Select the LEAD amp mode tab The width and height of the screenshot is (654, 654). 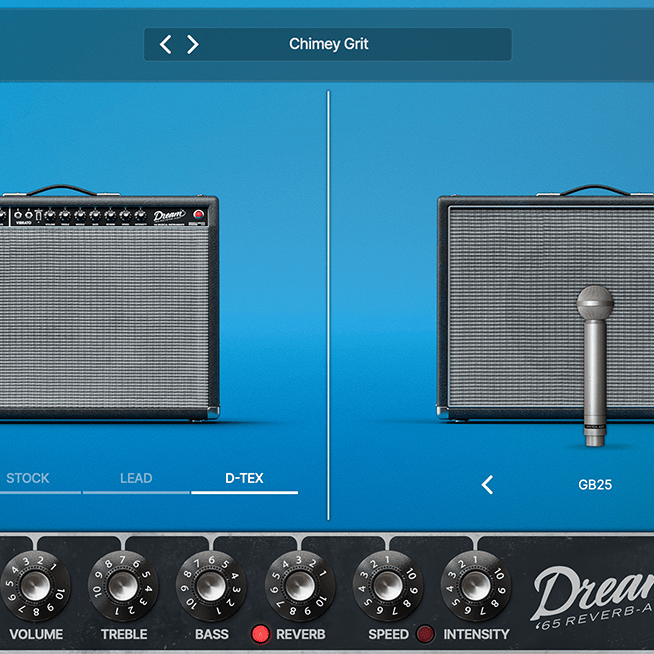[x=136, y=478]
